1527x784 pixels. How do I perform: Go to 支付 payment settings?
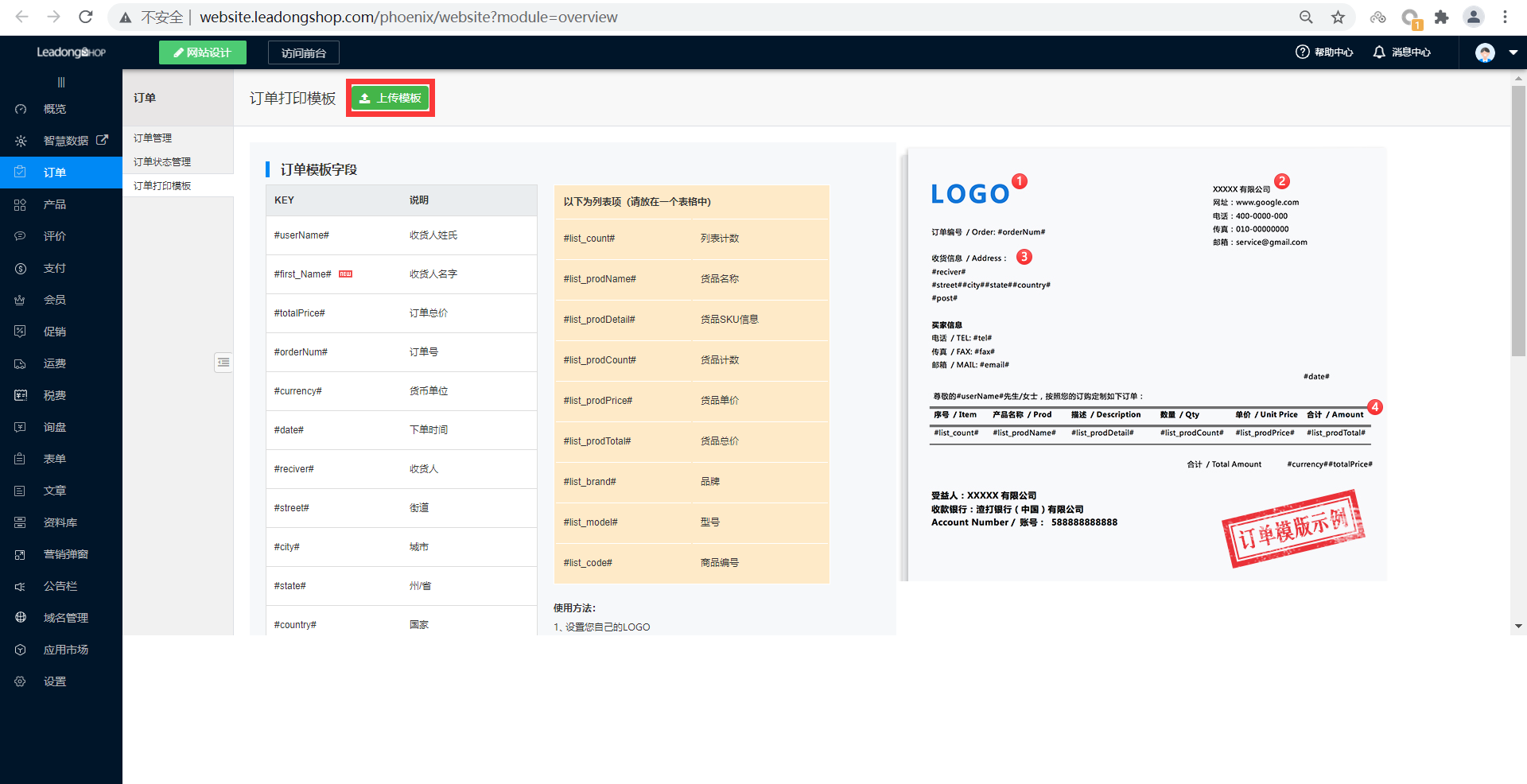tap(54, 268)
